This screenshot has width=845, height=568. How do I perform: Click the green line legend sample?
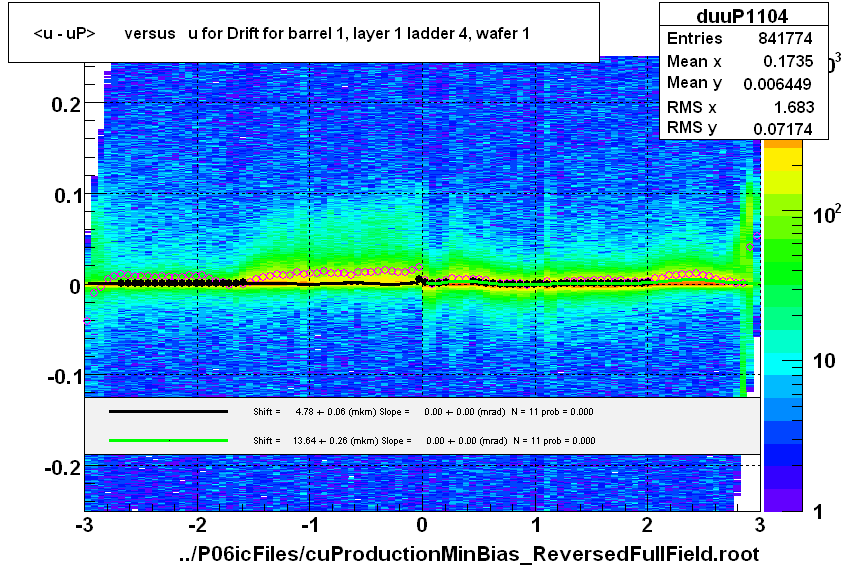[x=168, y=440]
